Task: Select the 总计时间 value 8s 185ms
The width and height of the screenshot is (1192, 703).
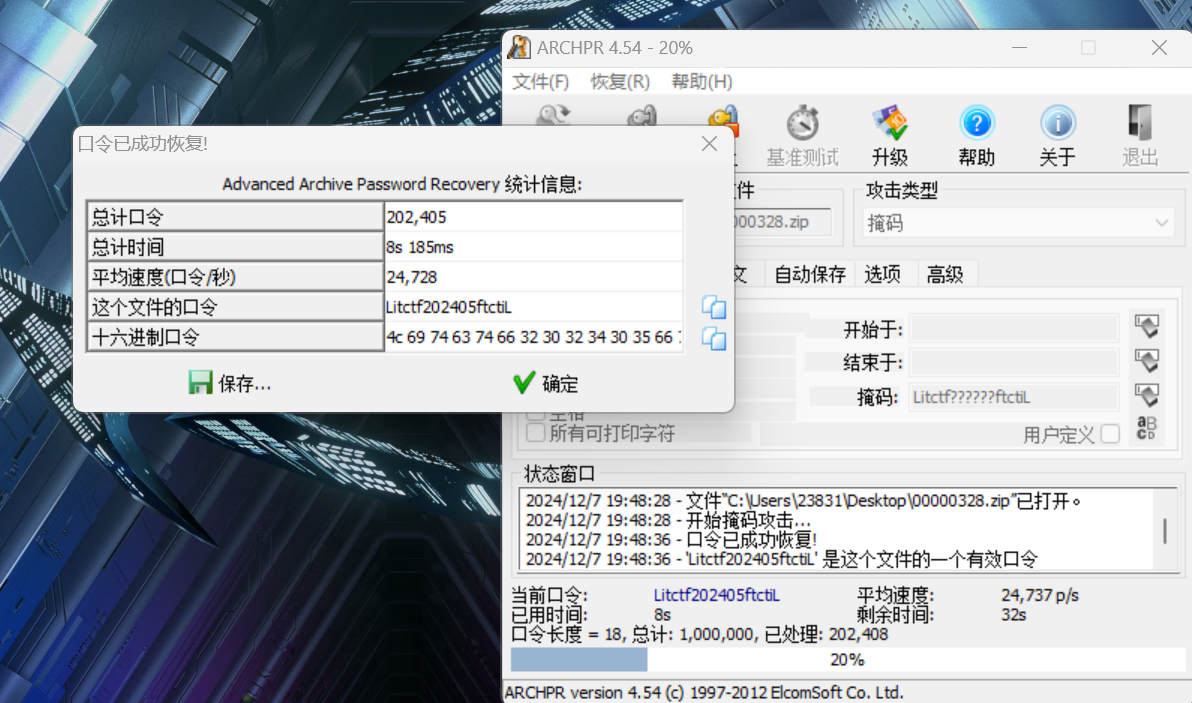Action: point(534,247)
